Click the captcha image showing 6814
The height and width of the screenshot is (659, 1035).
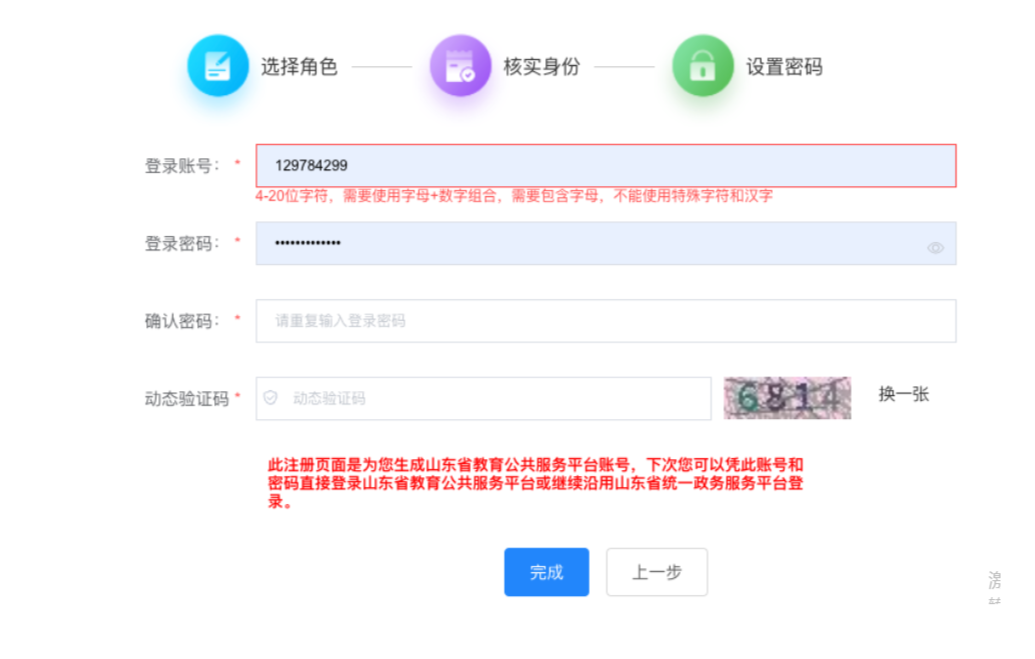(787, 398)
